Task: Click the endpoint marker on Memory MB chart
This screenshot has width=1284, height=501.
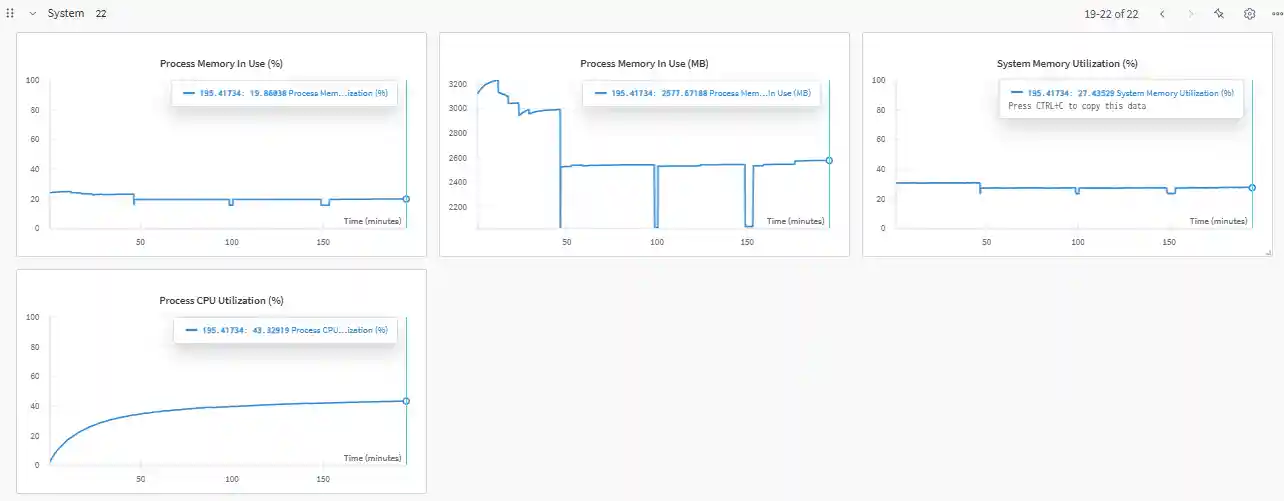Action: [829, 160]
